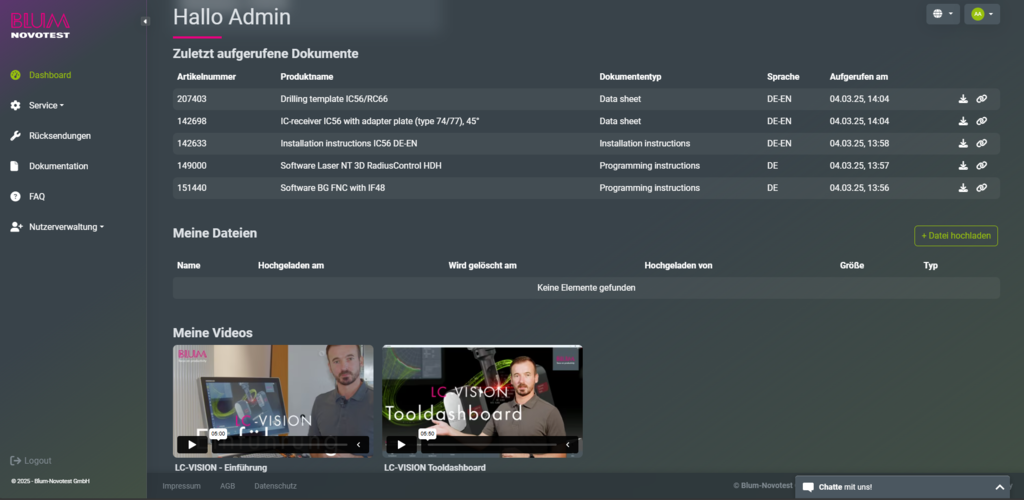Image resolution: width=1024 pixels, height=500 pixels.
Task: Click the Service gear icon
Action: click(x=16, y=105)
